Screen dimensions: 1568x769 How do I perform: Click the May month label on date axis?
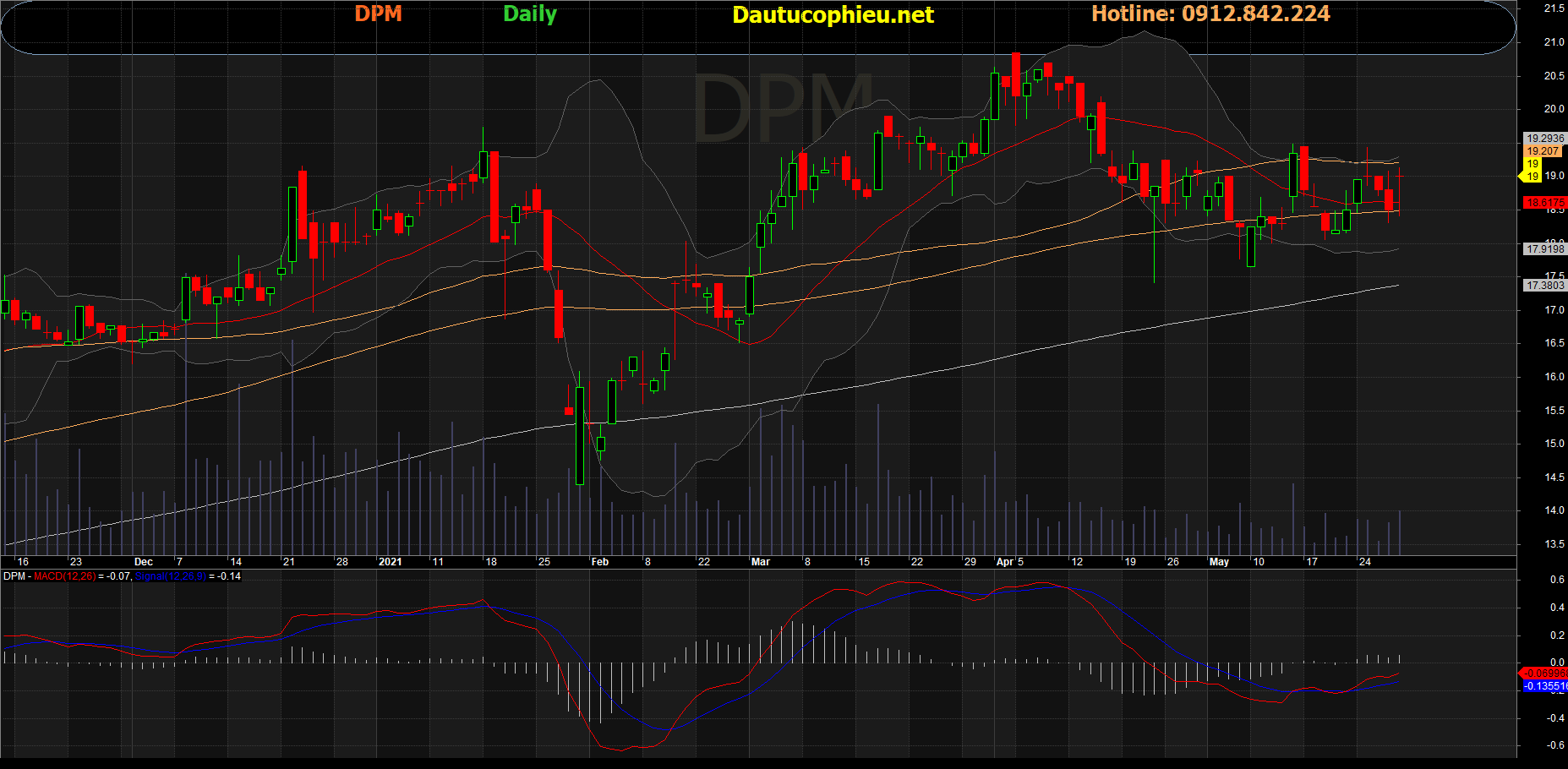[x=1219, y=562]
